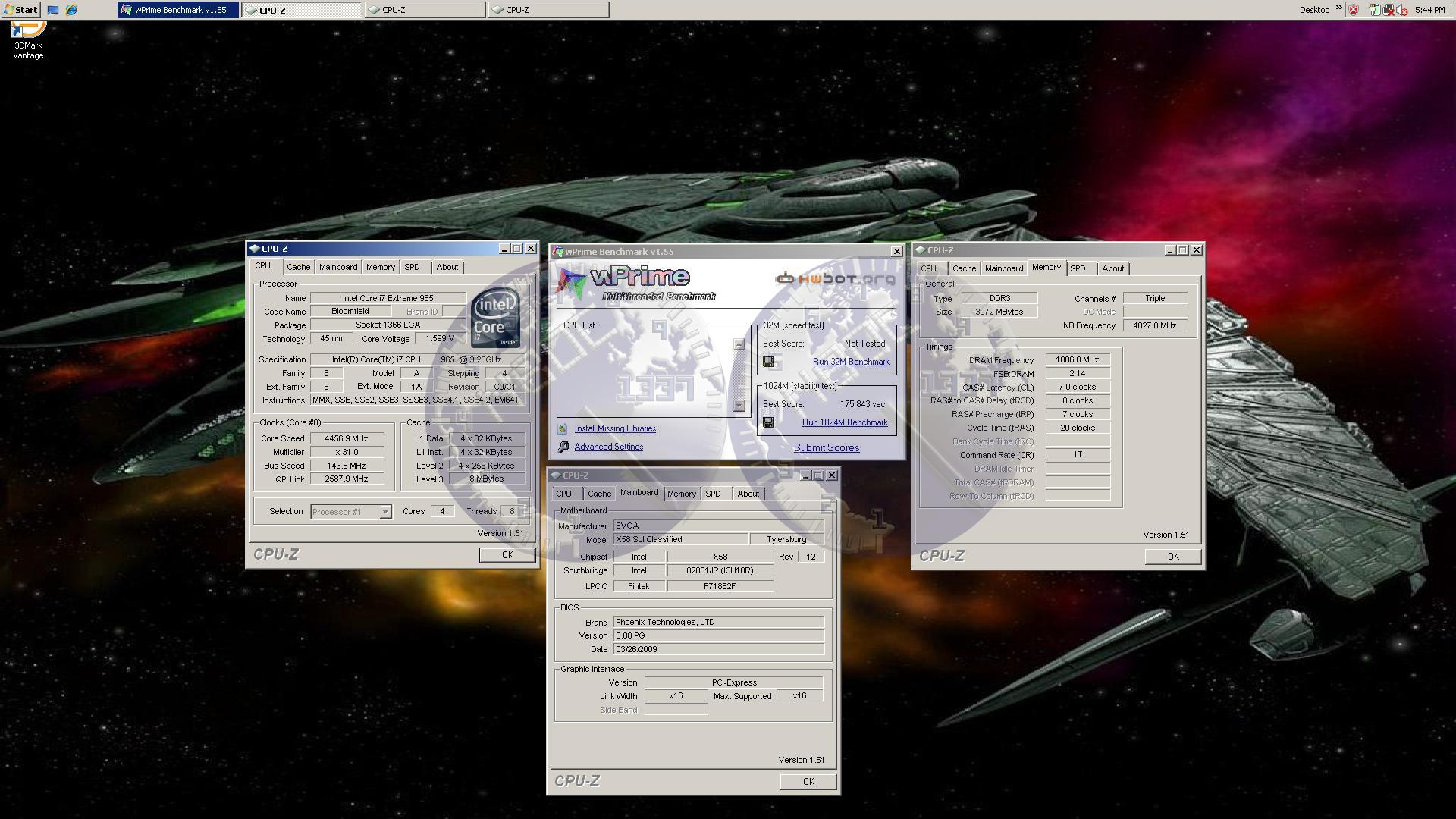This screenshot has height=819, width=1456.
Task: Open SPD tab in the processor CPU-Z window
Action: coord(412,267)
